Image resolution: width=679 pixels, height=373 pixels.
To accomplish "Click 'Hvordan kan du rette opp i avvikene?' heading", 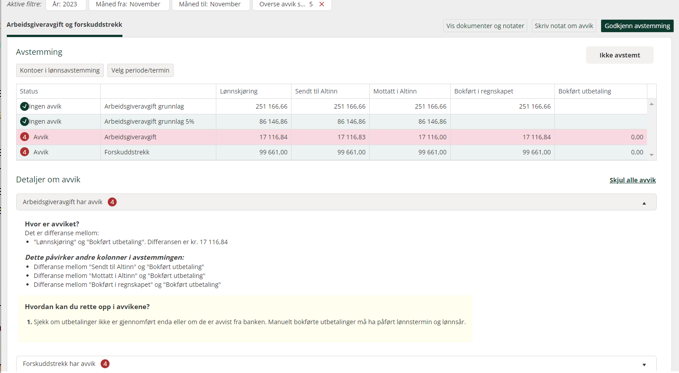I will pos(87,307).
